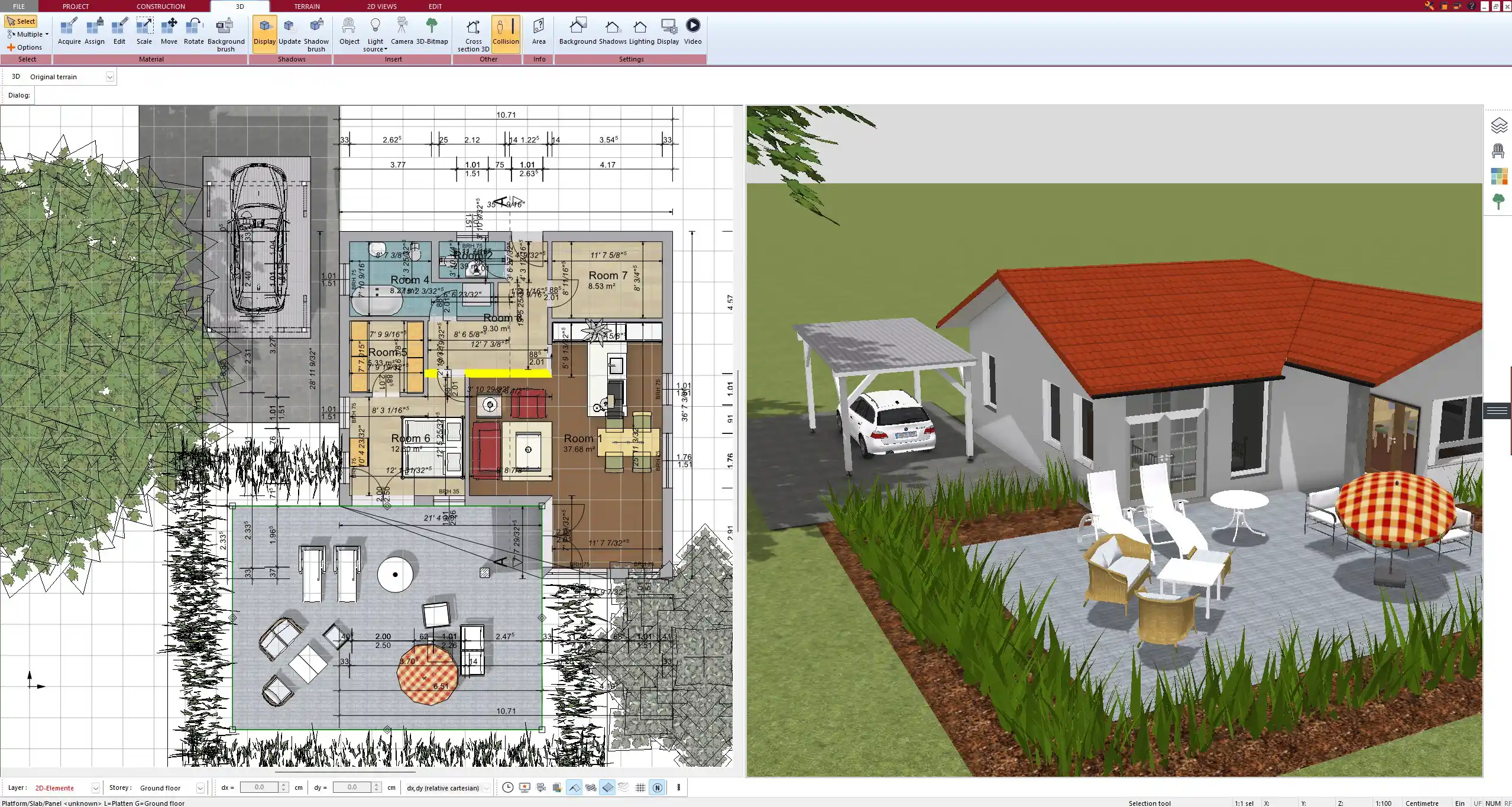Choose the Scale material tool
Image resolution: width=1512 pixels, height=807 pixels.
point(144,32)
